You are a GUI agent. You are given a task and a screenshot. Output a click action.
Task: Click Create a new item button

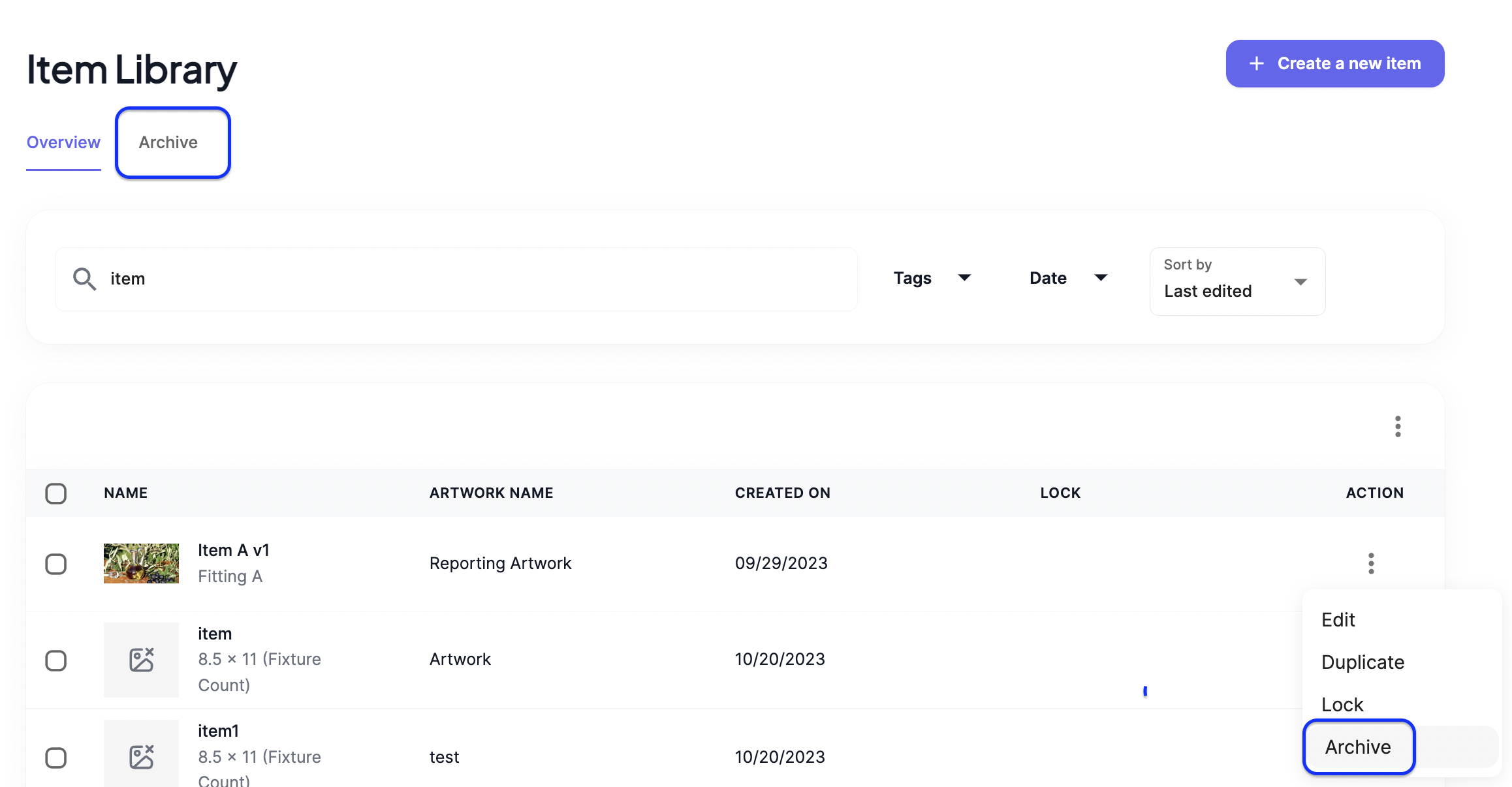click(1334, 64)
